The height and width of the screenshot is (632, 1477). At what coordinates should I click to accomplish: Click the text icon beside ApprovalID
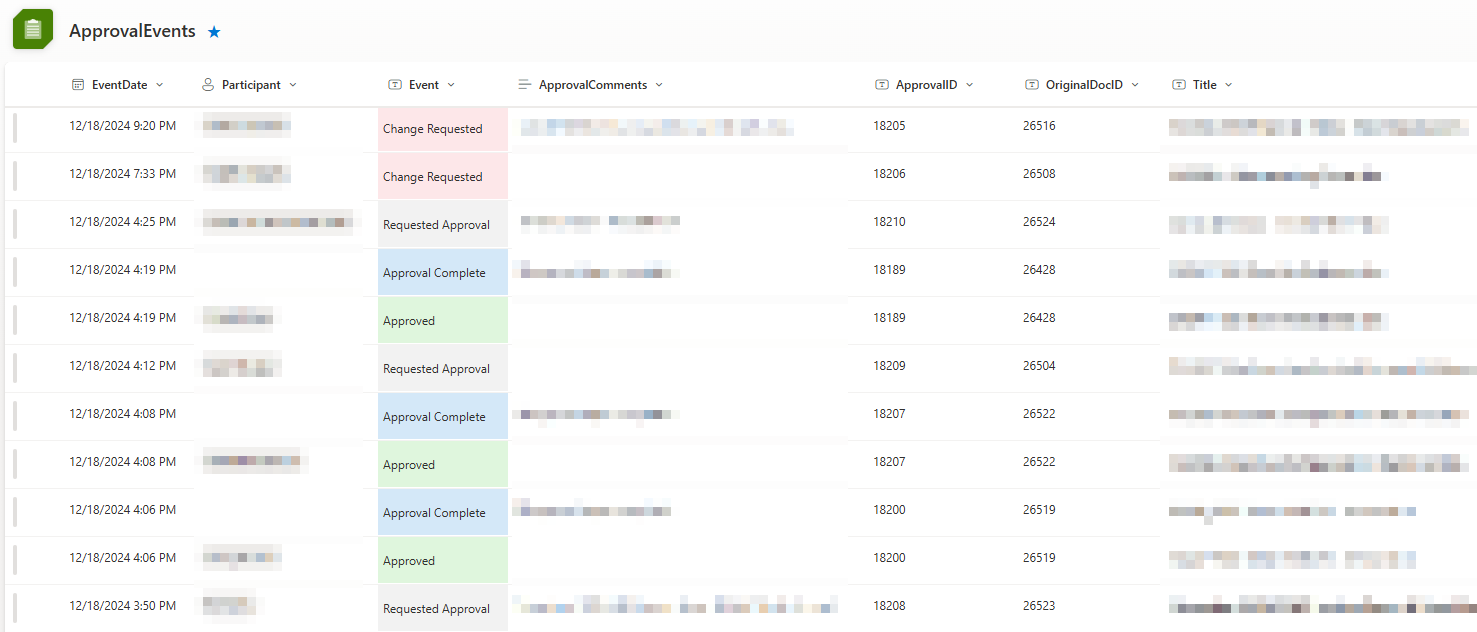[x=881, y=85]
